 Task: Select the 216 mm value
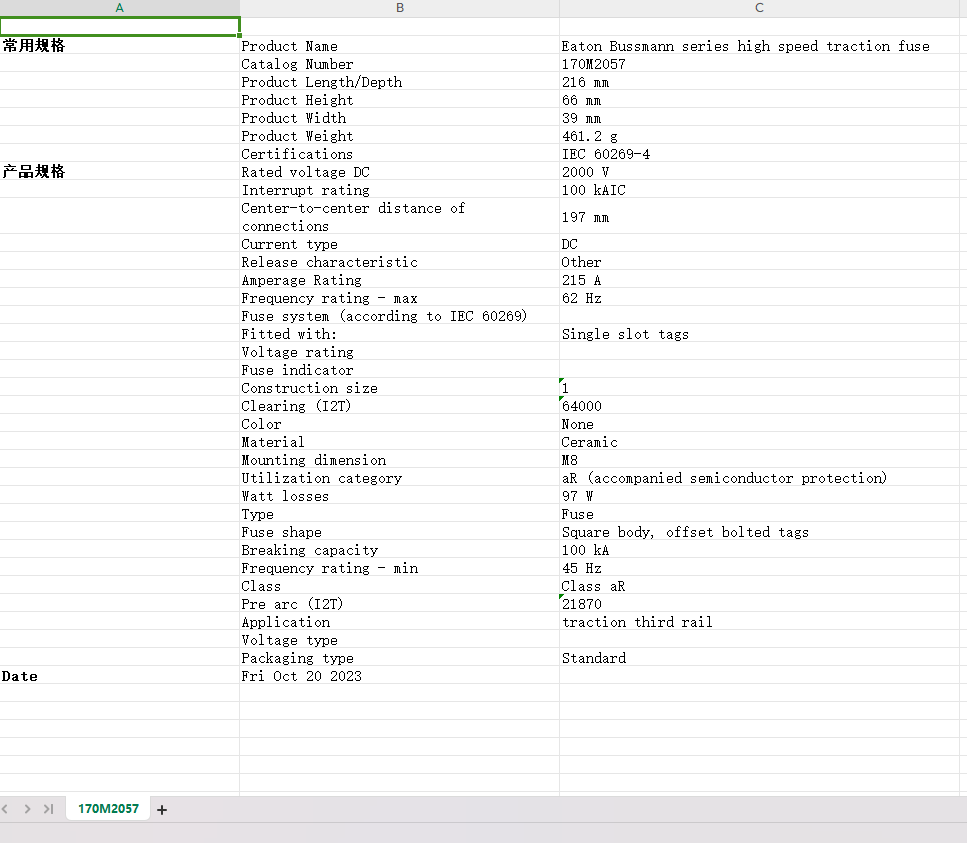(759, 82)
